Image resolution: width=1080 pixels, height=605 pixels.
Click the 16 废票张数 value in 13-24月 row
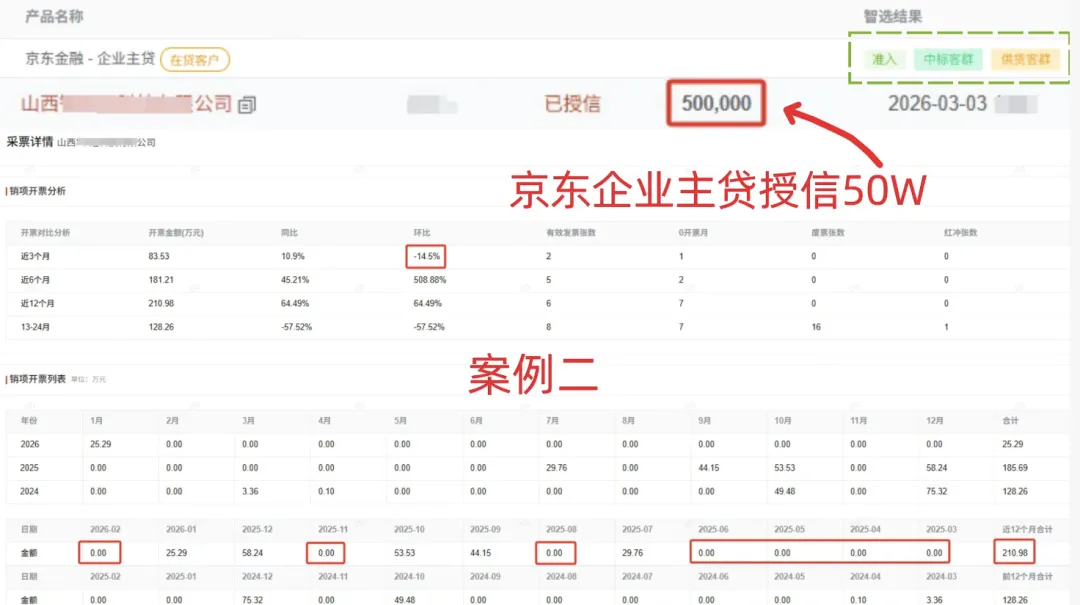[816, 327]
